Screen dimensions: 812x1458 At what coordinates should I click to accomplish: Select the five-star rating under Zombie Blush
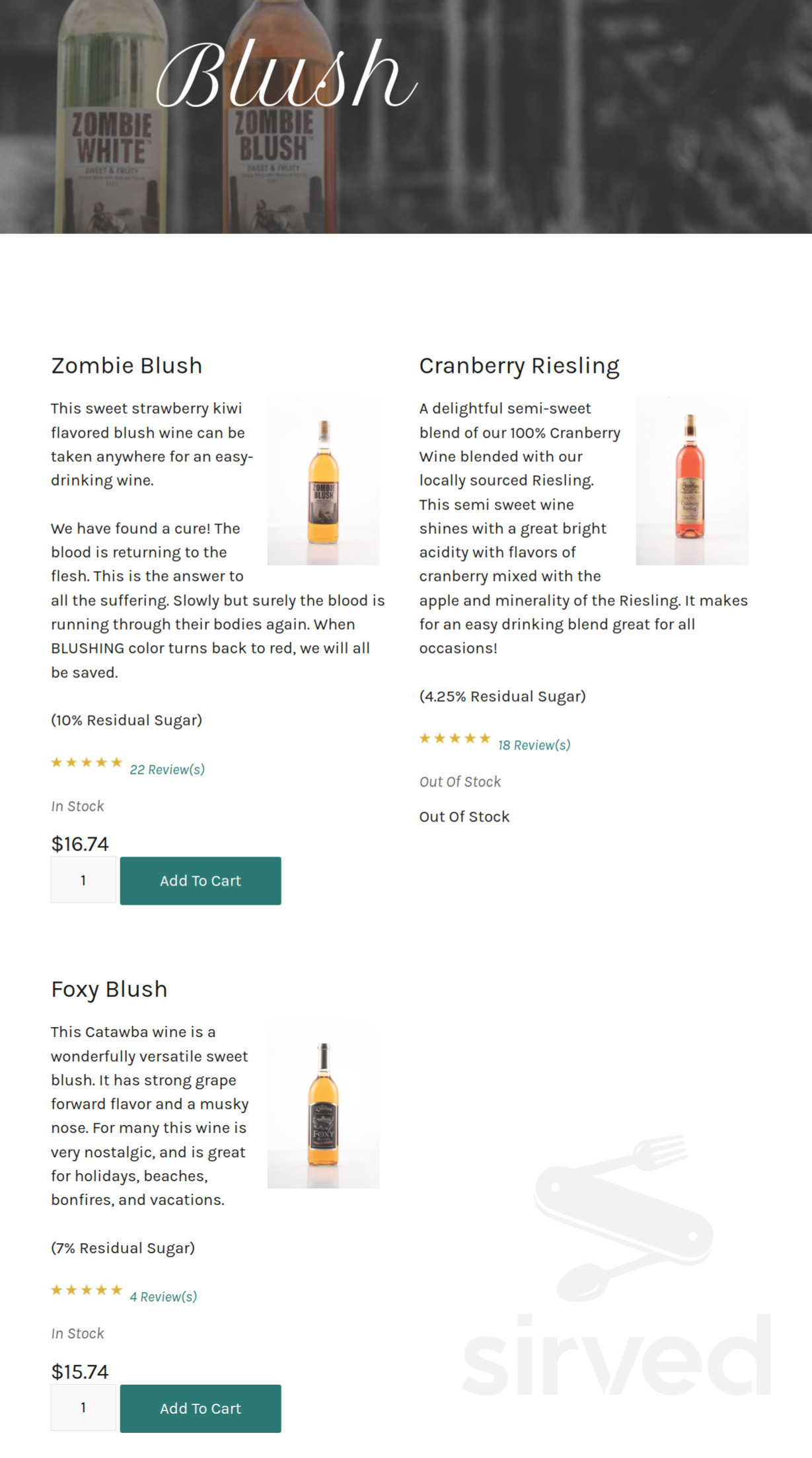coord(85,762)
